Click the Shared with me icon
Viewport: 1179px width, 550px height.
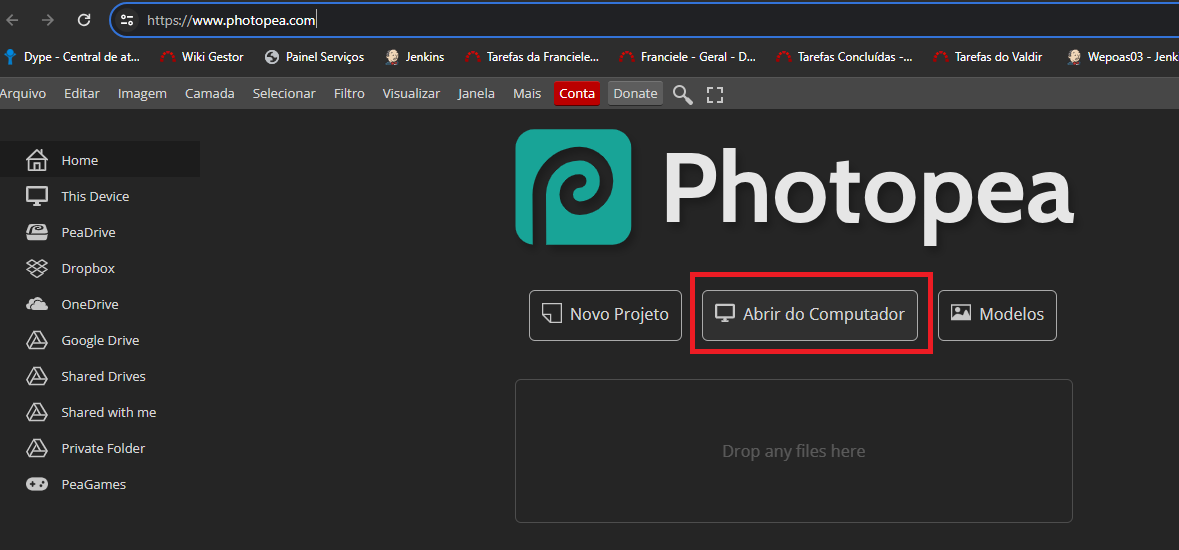pyautogui.click(x=36, y=412)
